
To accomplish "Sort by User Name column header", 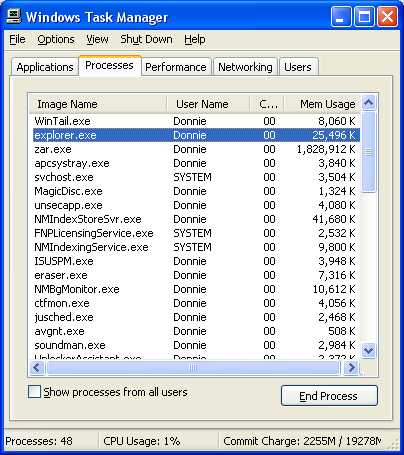I will (208, 104).
